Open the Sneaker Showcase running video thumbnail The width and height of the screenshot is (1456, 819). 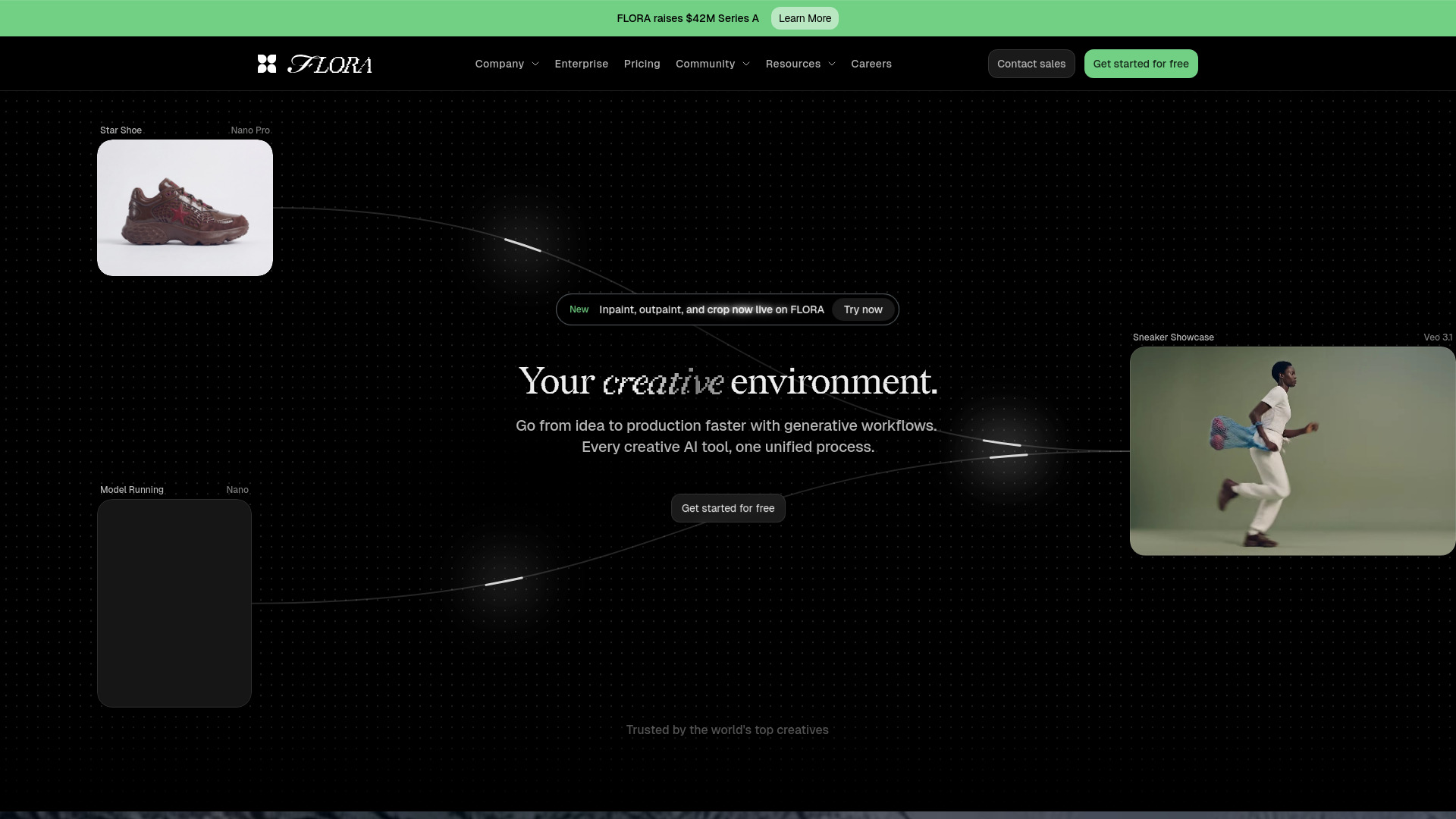pyautogui.click(x=1291, y=451)
